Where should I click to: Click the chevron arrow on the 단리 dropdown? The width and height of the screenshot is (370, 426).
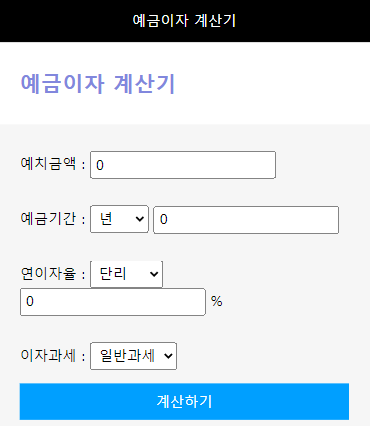[x=154, y=274]
